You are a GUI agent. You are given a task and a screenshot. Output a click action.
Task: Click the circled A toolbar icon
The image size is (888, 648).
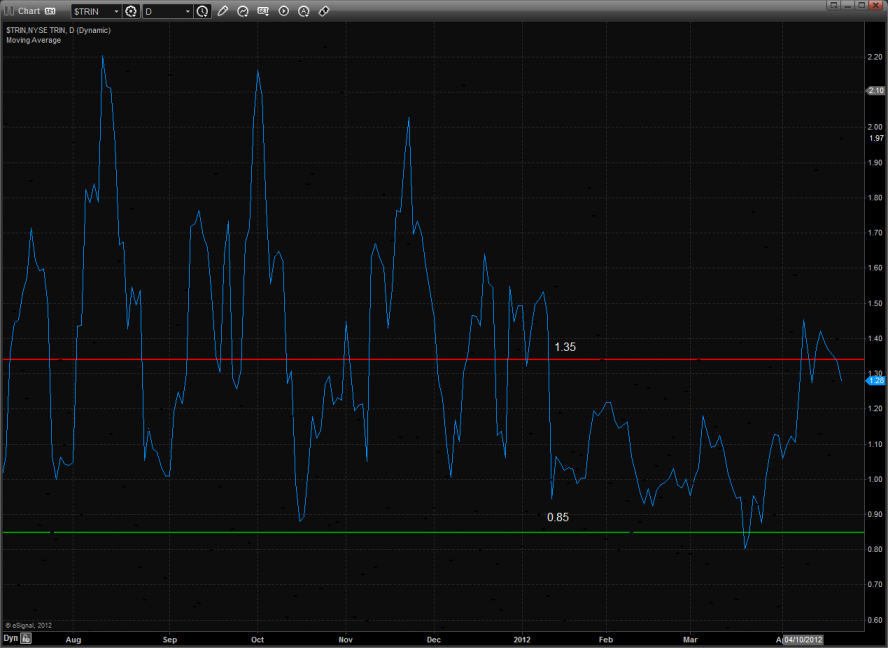point(304,11)
